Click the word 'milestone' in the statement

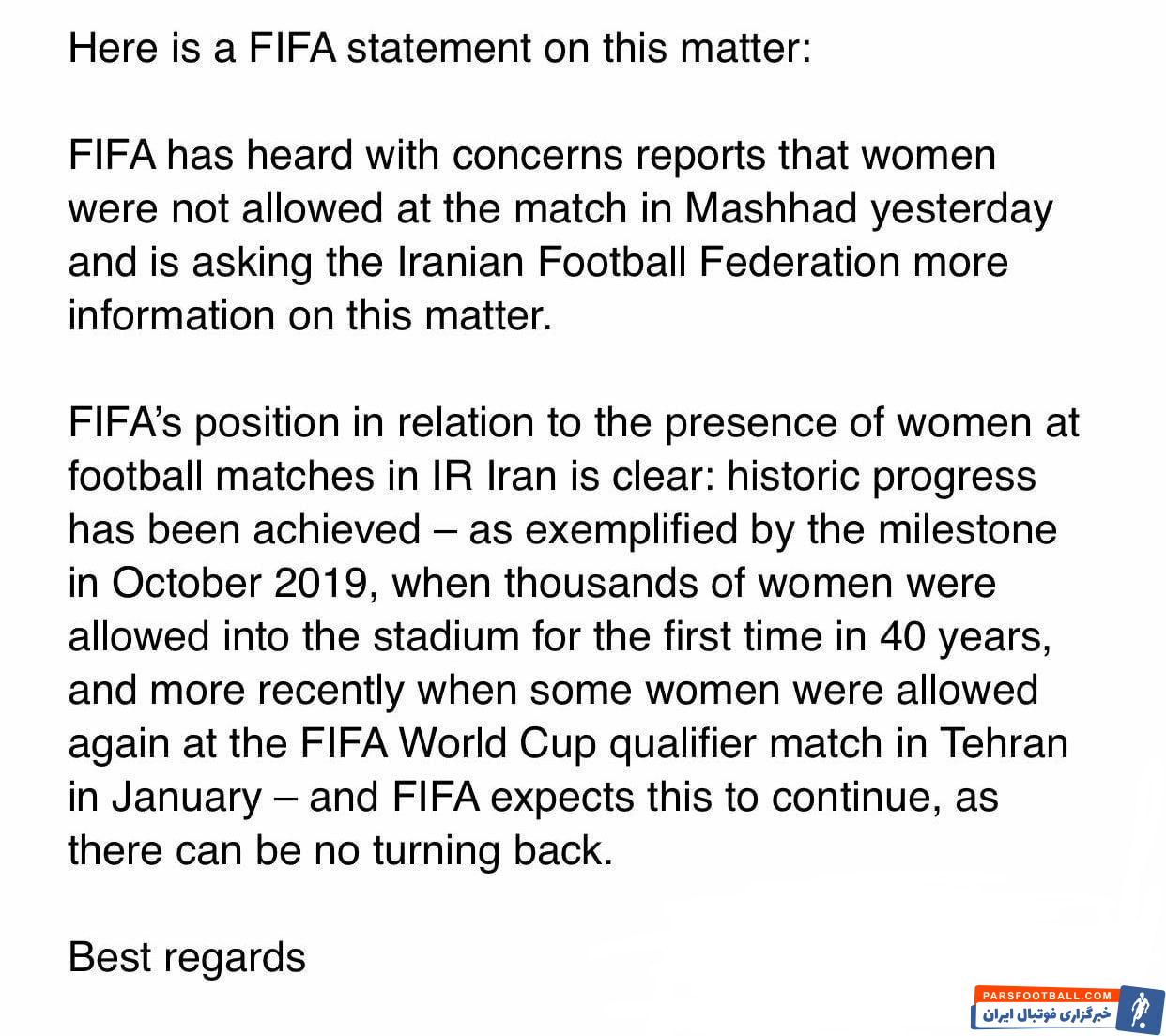[966, 529]
